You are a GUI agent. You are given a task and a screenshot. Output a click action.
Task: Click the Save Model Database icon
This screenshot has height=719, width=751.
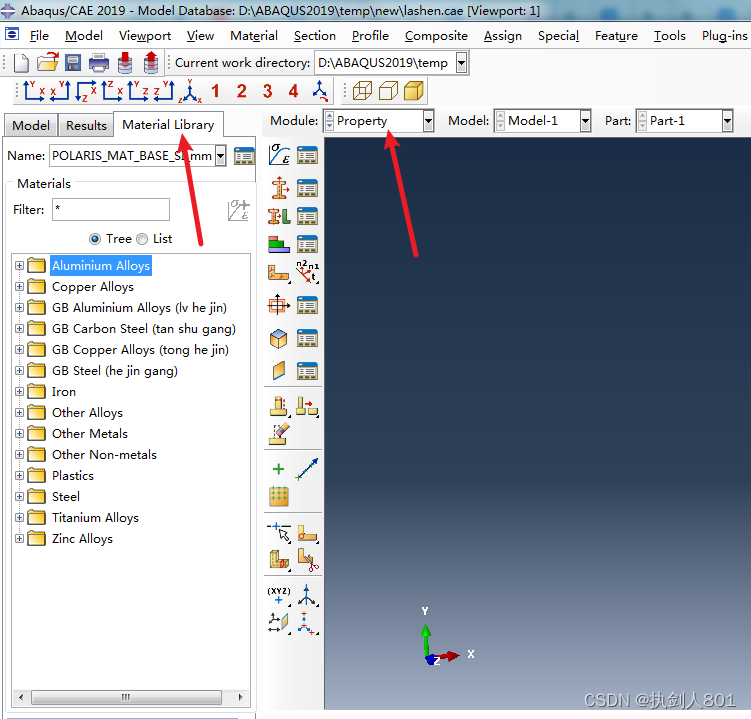coord(73,63)
